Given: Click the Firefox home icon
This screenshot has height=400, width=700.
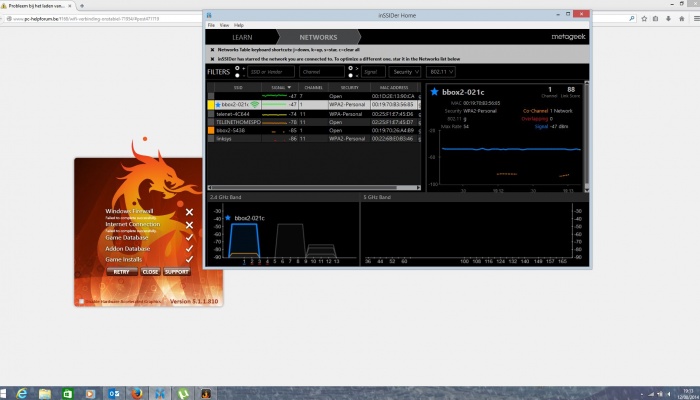Looking at the screenshot, I should pos(682,19).
